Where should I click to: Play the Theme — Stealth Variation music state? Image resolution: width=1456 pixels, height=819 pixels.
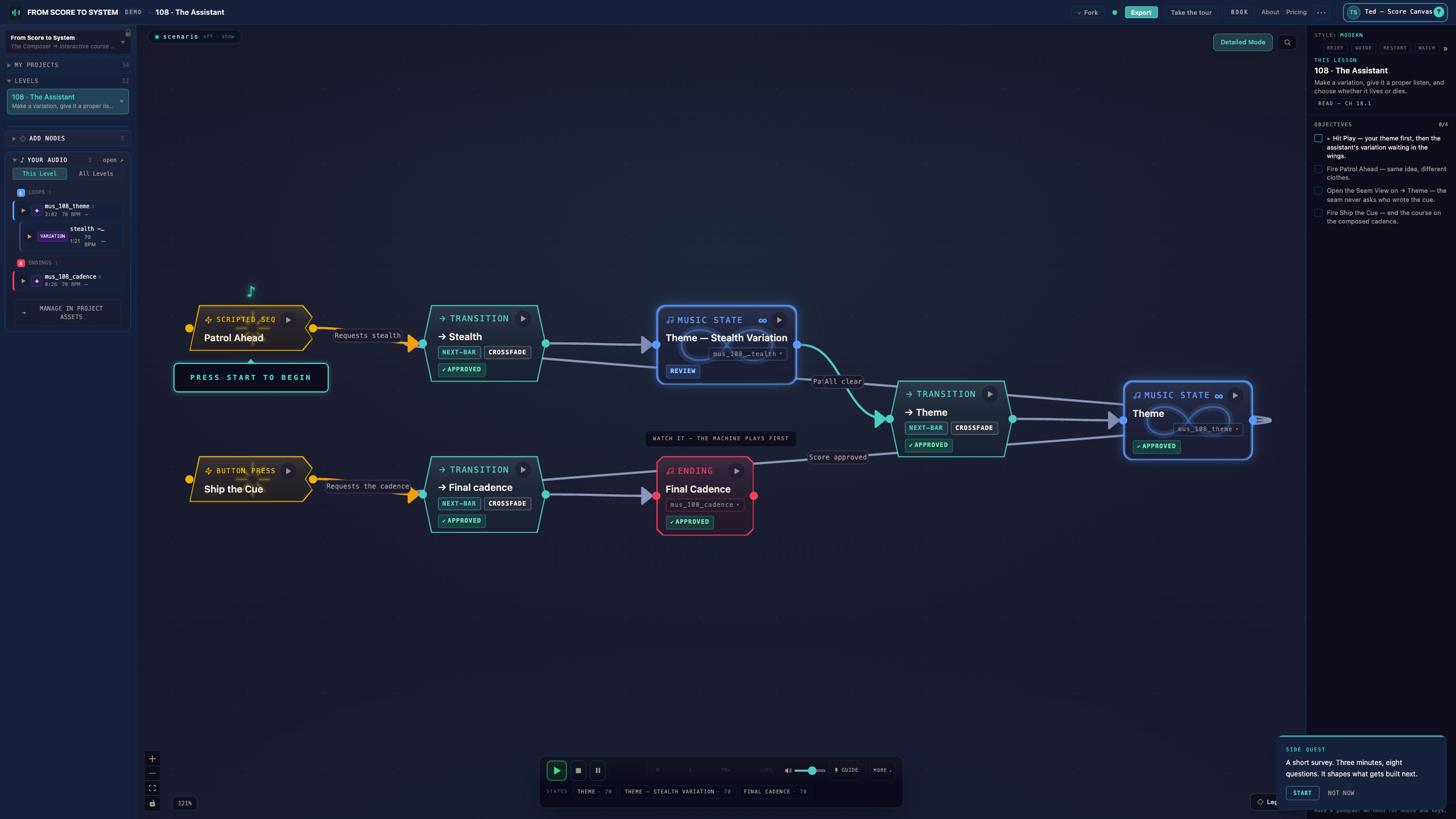(779, 320)
